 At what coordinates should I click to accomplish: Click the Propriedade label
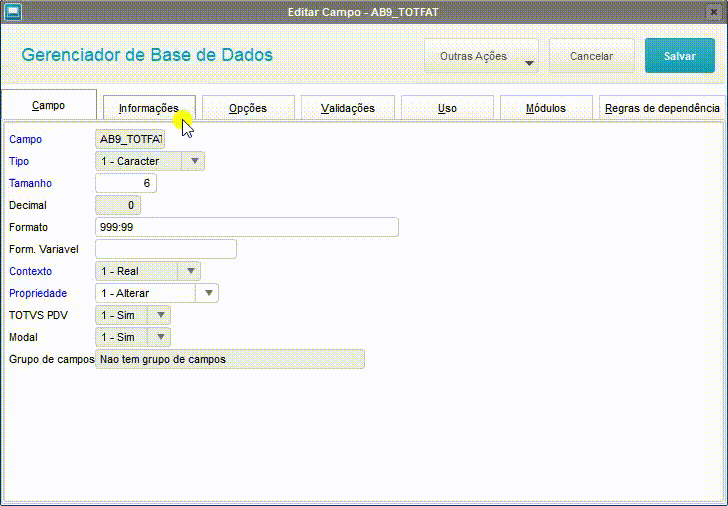click(38, 293)
